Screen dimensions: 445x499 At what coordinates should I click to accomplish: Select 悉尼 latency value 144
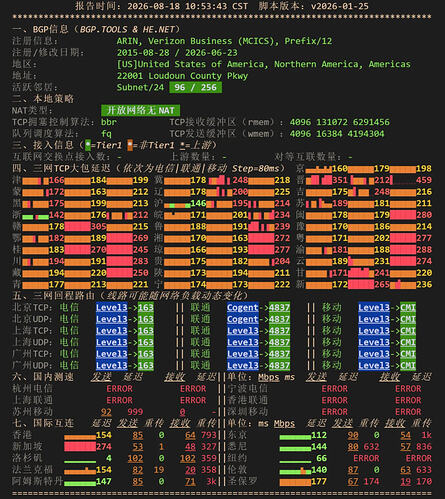[x=319, y=447]
